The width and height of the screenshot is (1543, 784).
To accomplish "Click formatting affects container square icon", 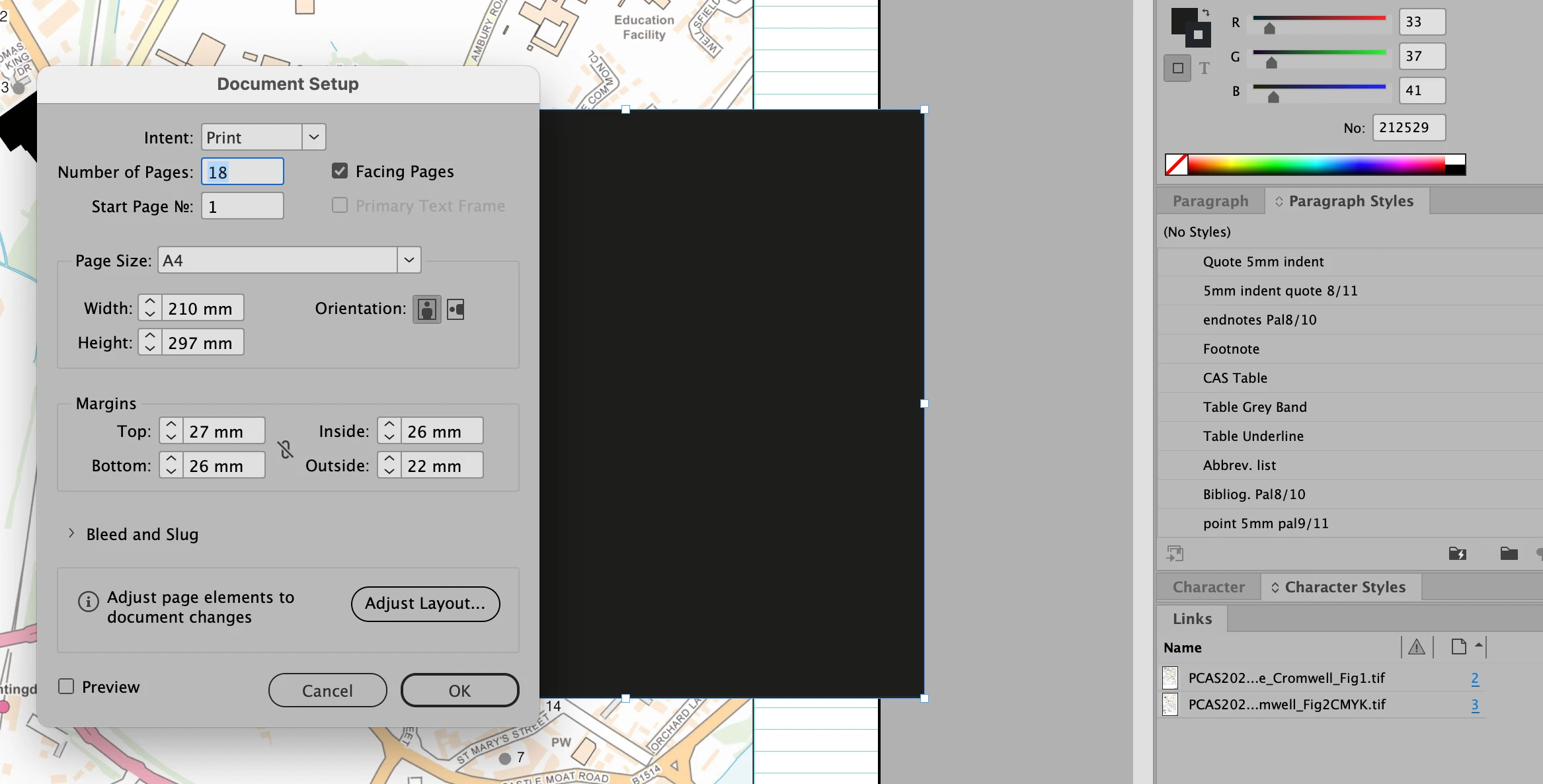I will click(x=1177, y=68).
